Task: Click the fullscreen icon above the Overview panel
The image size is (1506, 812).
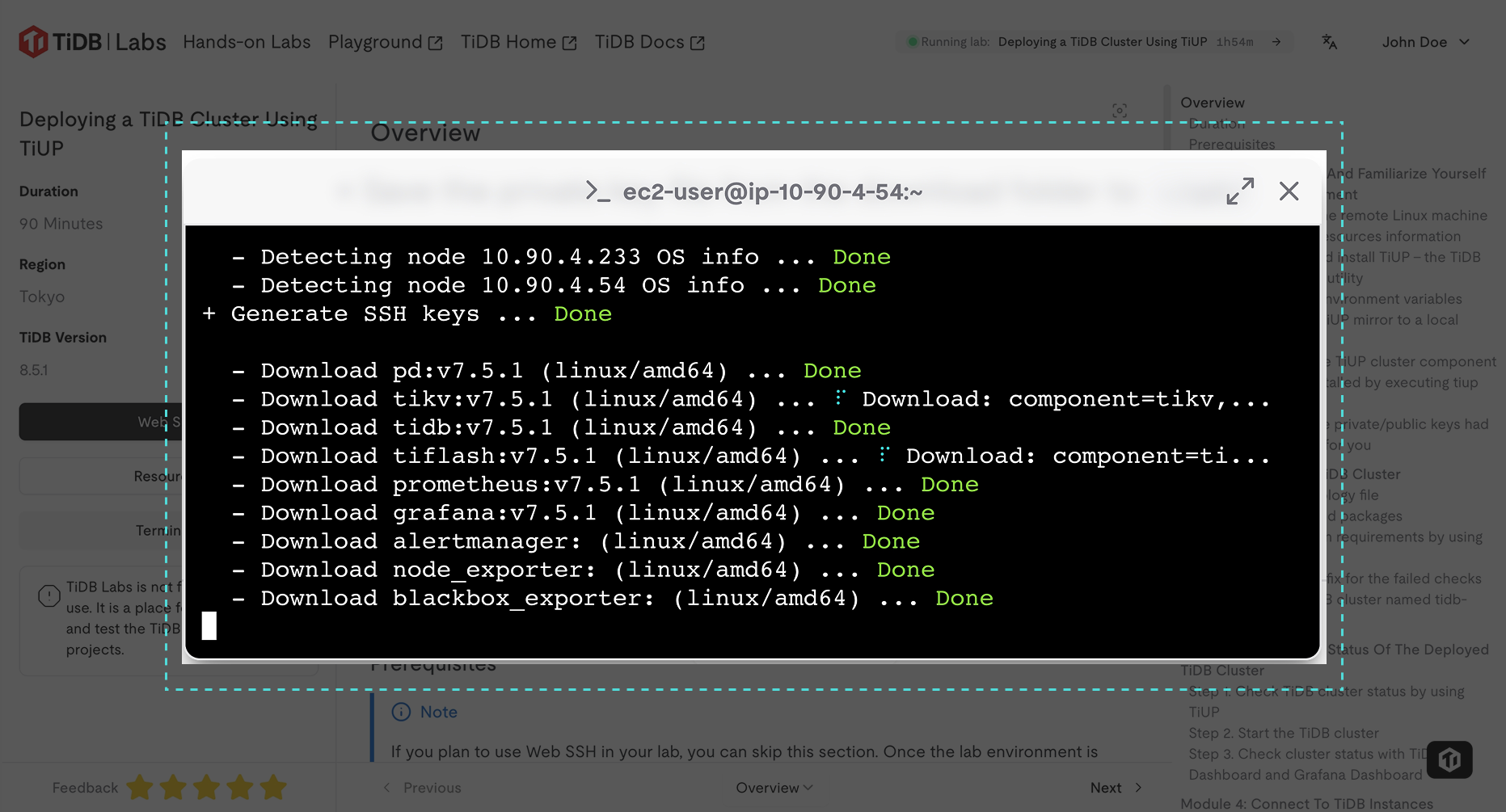Action: [1120, 111]
